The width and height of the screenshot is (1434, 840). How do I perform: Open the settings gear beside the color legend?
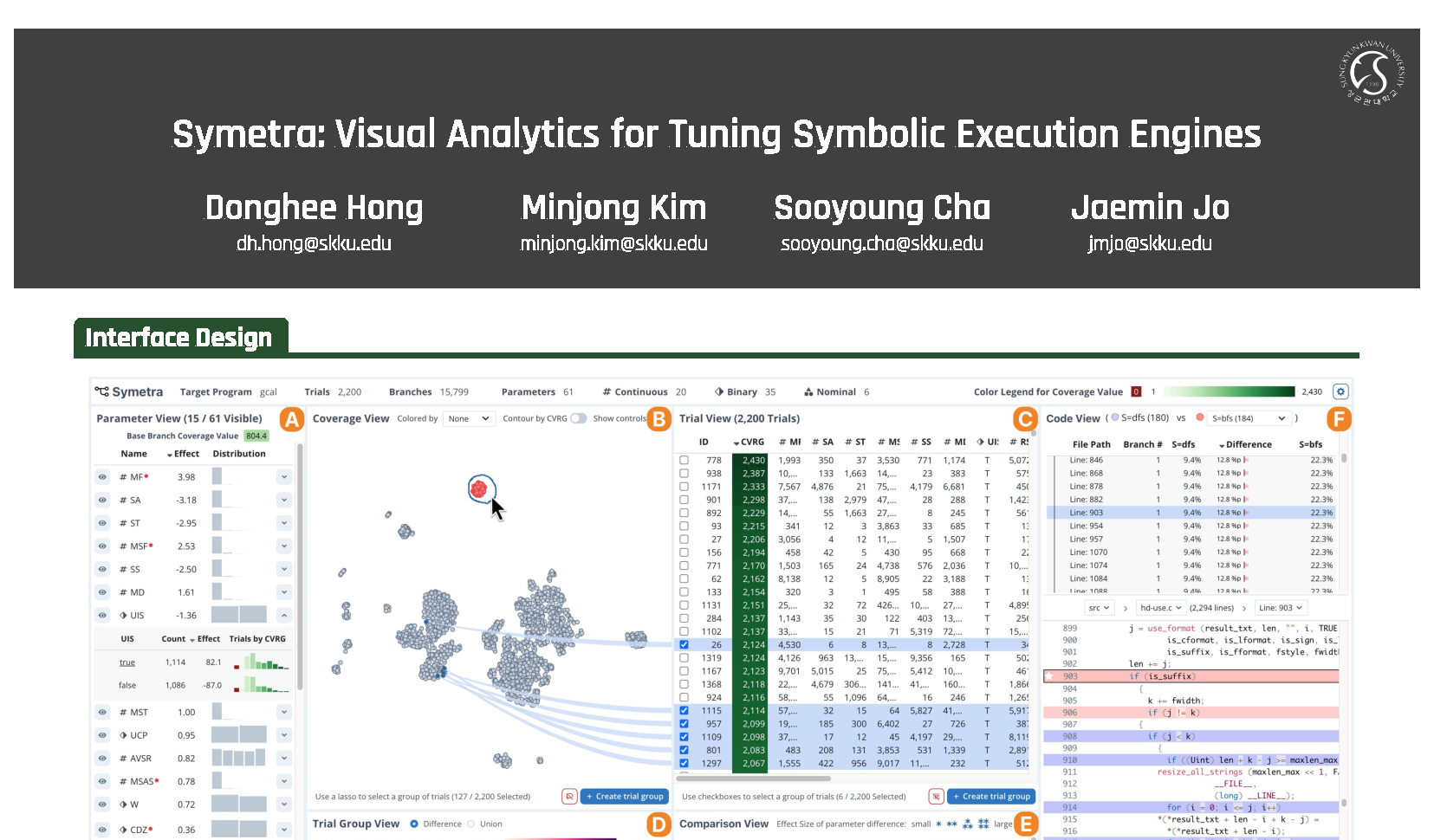click(1340, 391)
